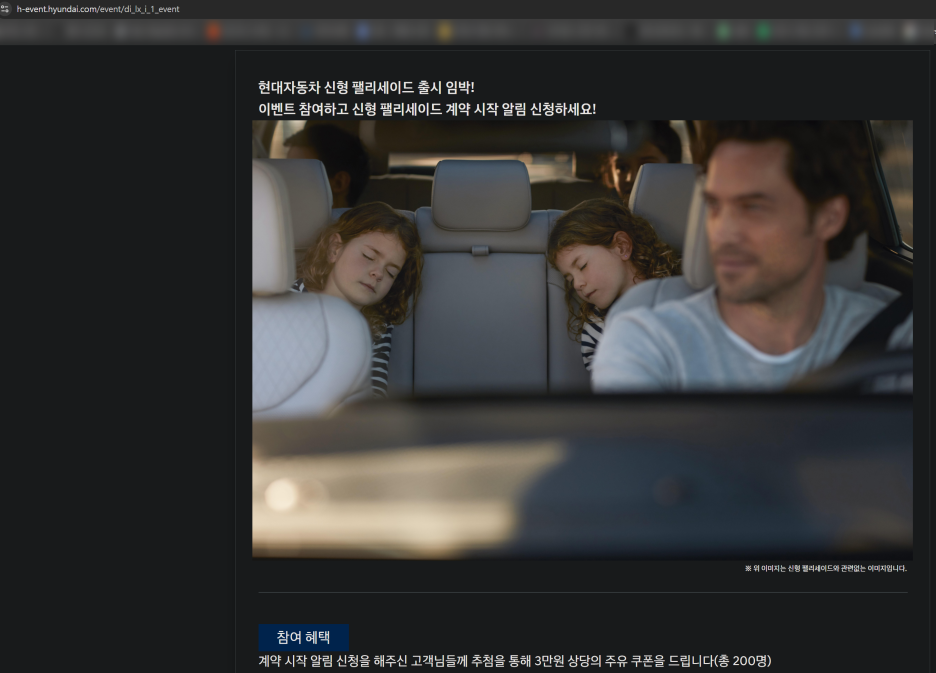The image size is (936, 673).
Task: Select headline text 현대자동차 신형 팰리세이드 출시 임박!
Action: coord(366,87)
